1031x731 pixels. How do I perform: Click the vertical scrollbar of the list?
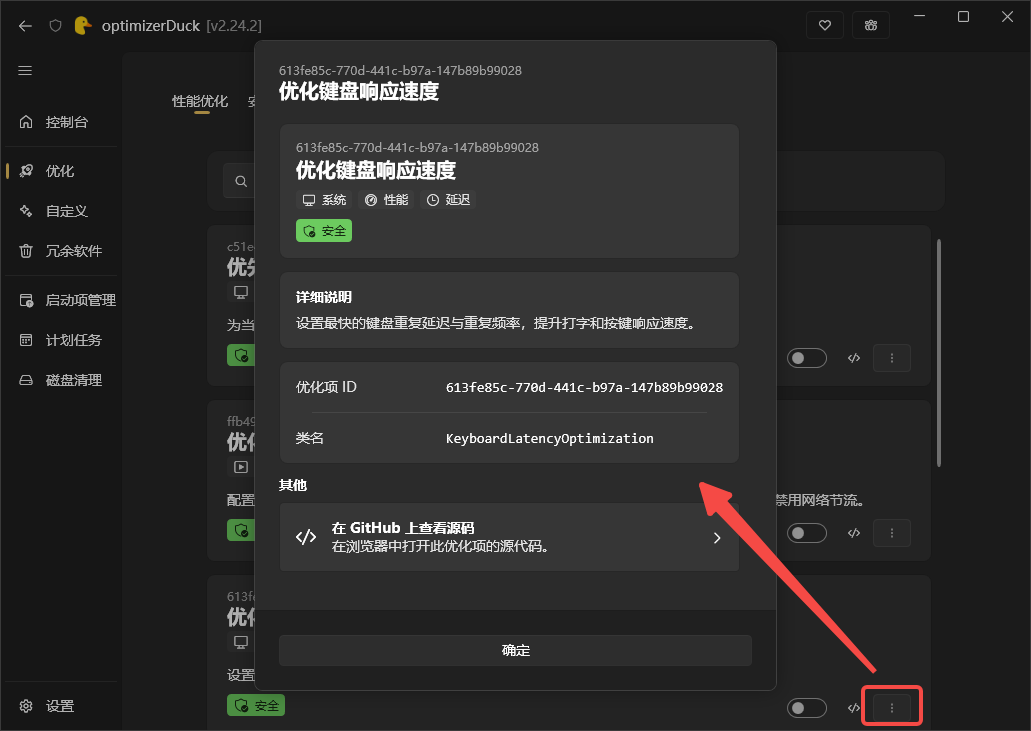pos(939,353)
